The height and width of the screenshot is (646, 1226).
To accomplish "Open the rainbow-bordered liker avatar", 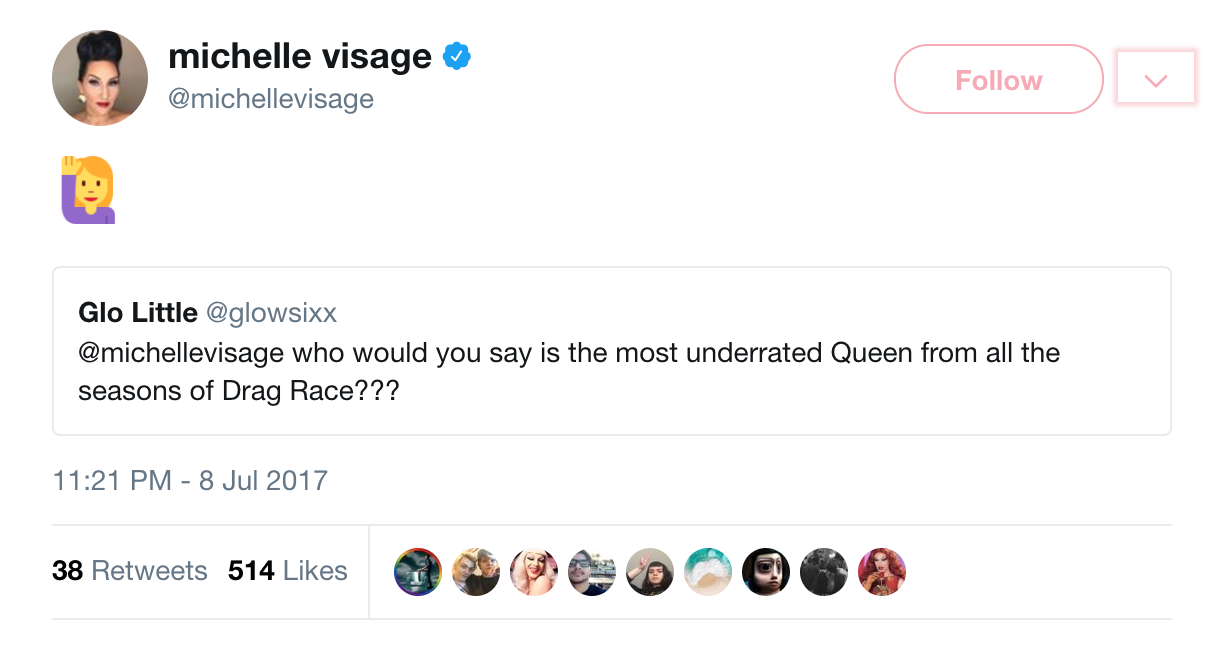I will click(x=418, y=572).
